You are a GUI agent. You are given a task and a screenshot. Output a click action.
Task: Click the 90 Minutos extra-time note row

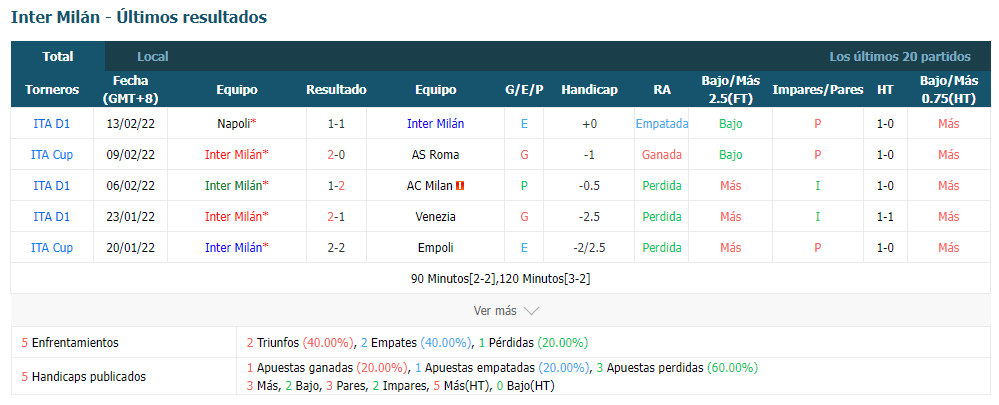[x=500, y=279]
